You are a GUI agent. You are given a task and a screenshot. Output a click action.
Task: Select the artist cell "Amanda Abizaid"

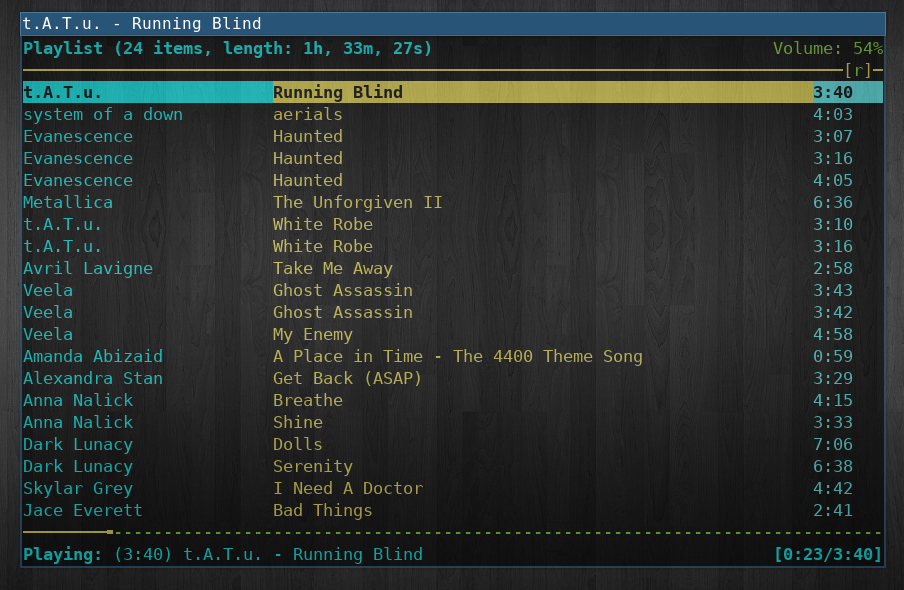93,356
